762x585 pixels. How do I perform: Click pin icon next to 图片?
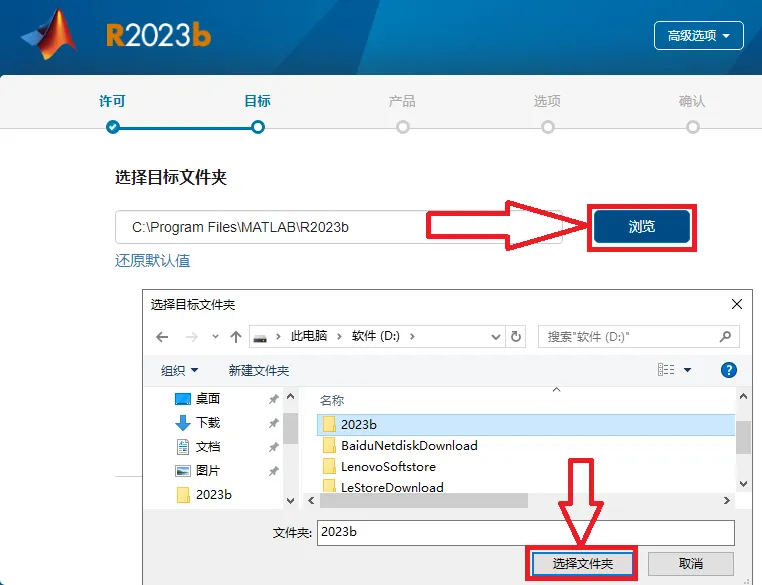[274, 471]
